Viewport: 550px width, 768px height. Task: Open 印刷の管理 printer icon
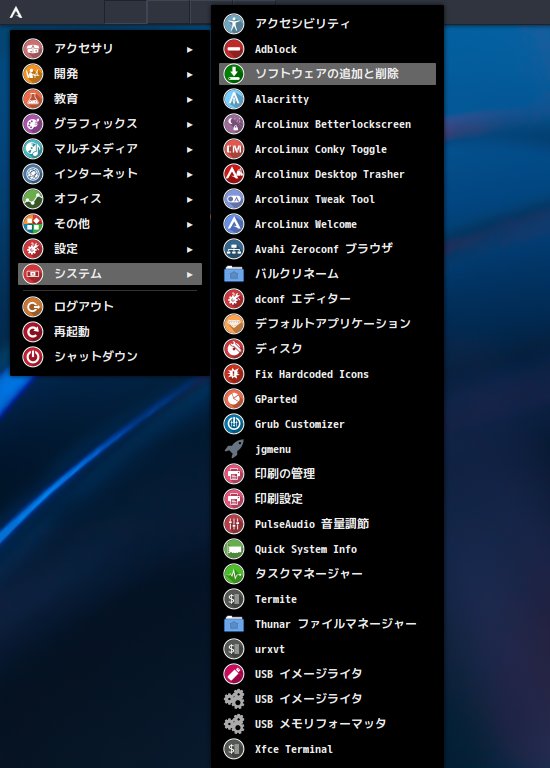point(234,474)
